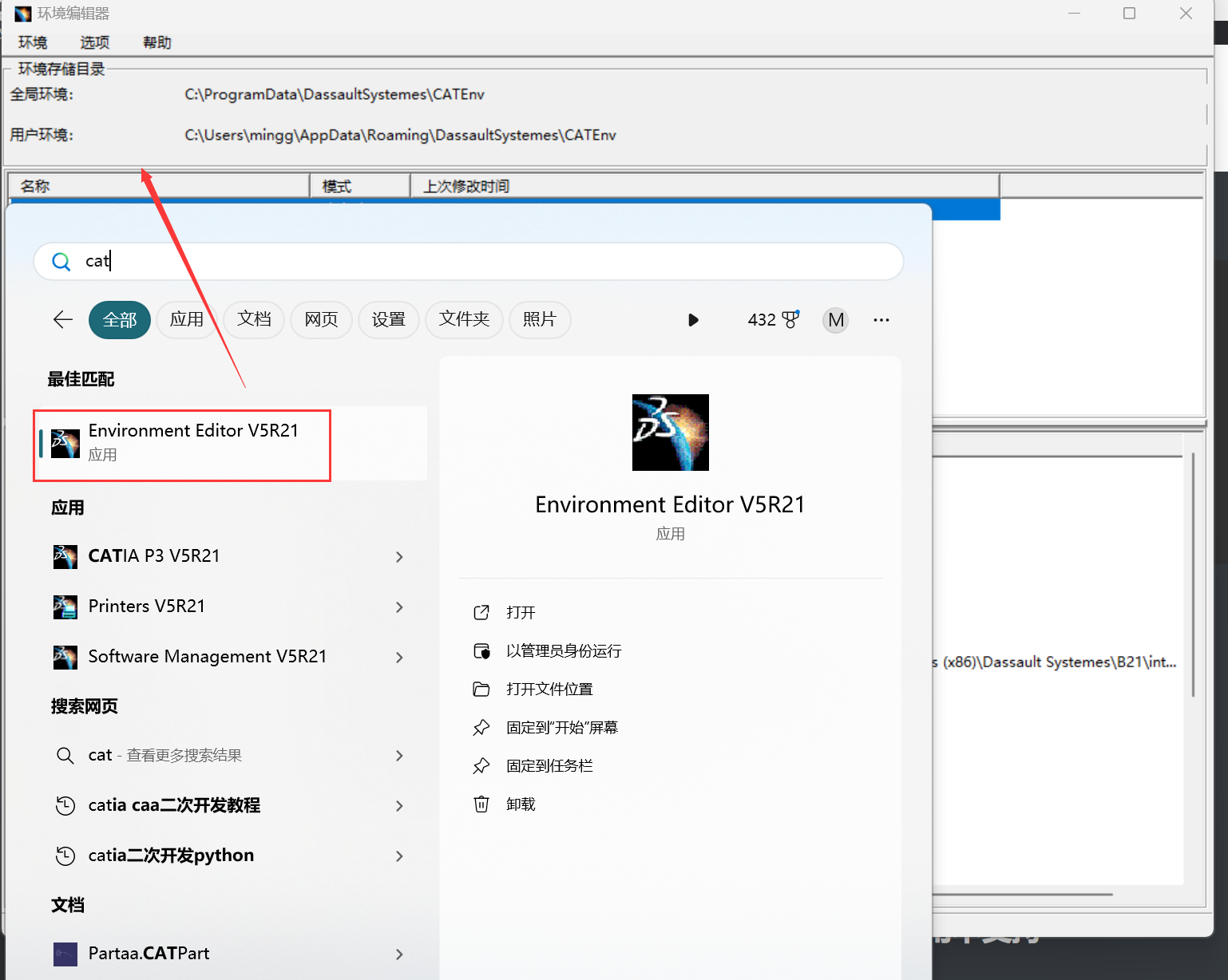This screenshot has height=980, width=1228.
Task: Click the shield icon beside 以管理员身份运行
Action: pos(481,650)
